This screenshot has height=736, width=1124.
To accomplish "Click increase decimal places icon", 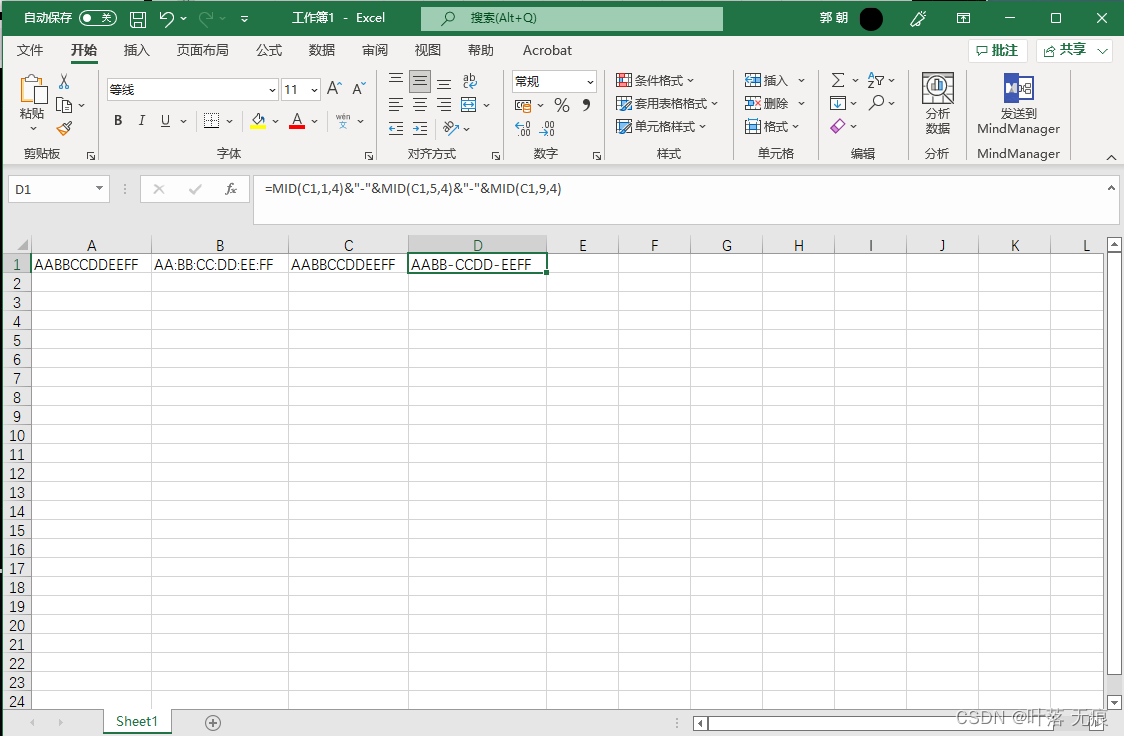I will pyautogui.click(x=523, y=128).
